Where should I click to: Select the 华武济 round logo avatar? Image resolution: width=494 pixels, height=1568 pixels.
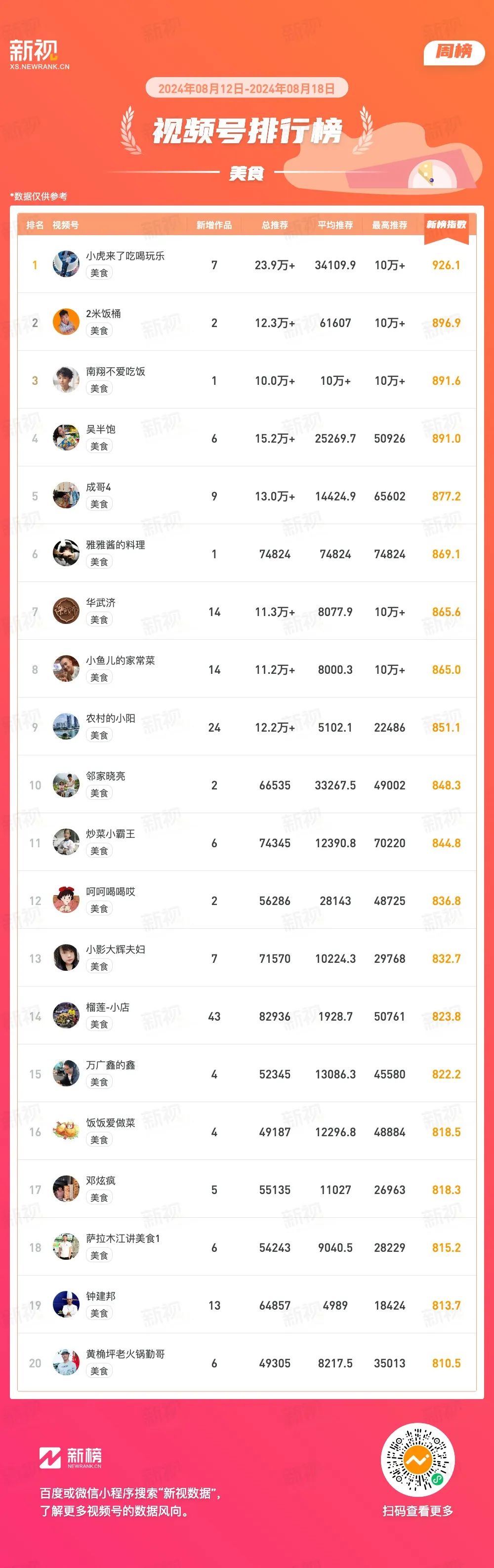tap(66, 611)
